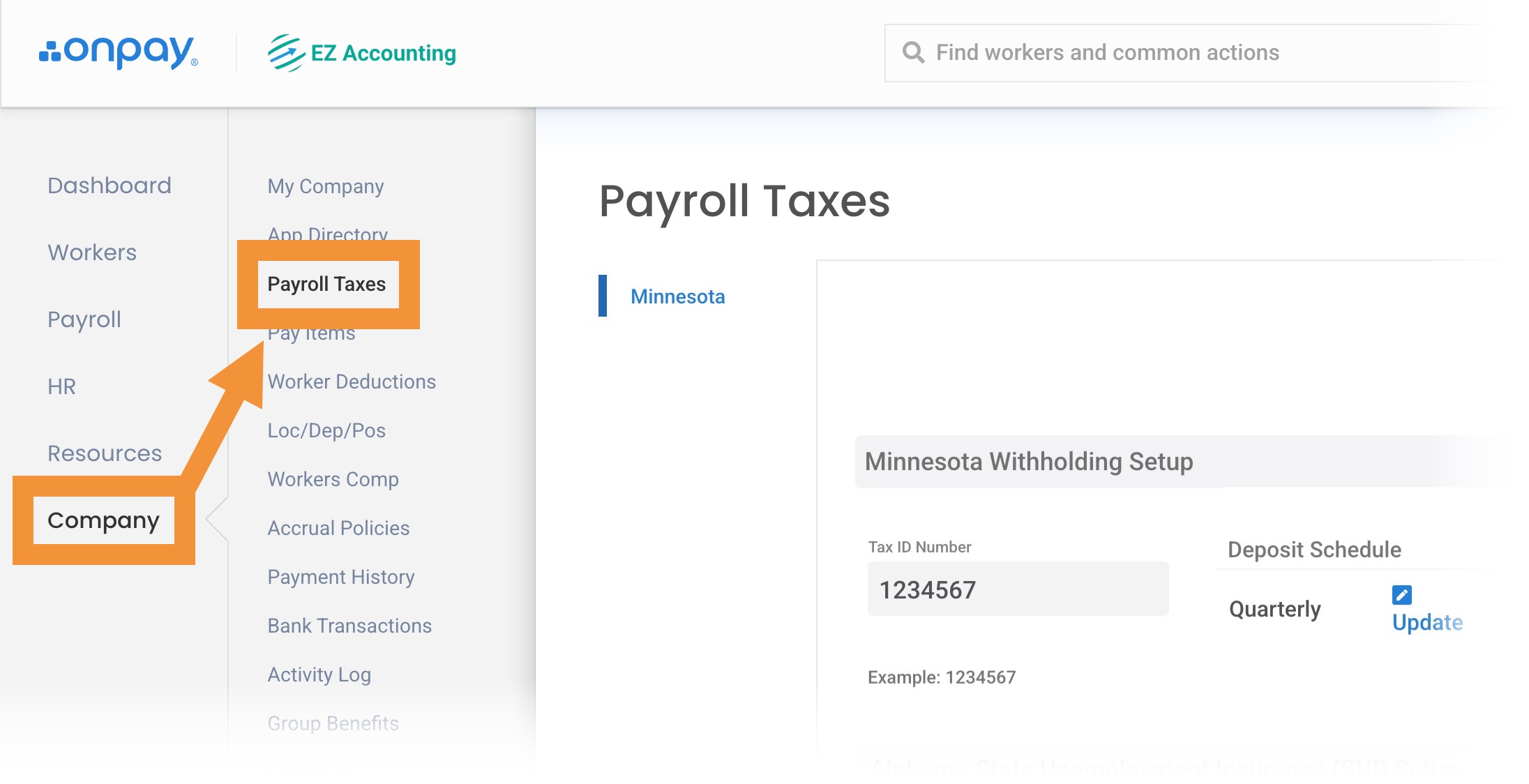
Task: Go to the Workers section
Action: pos(92,252)
